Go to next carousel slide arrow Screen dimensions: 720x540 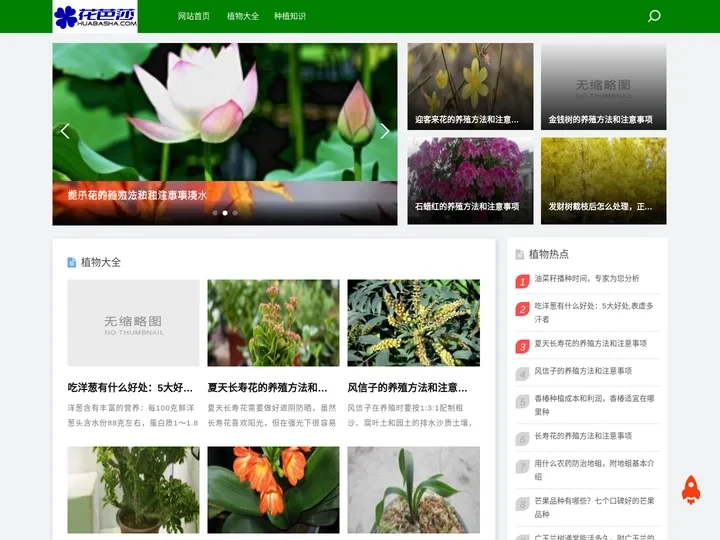pos(385,131)
